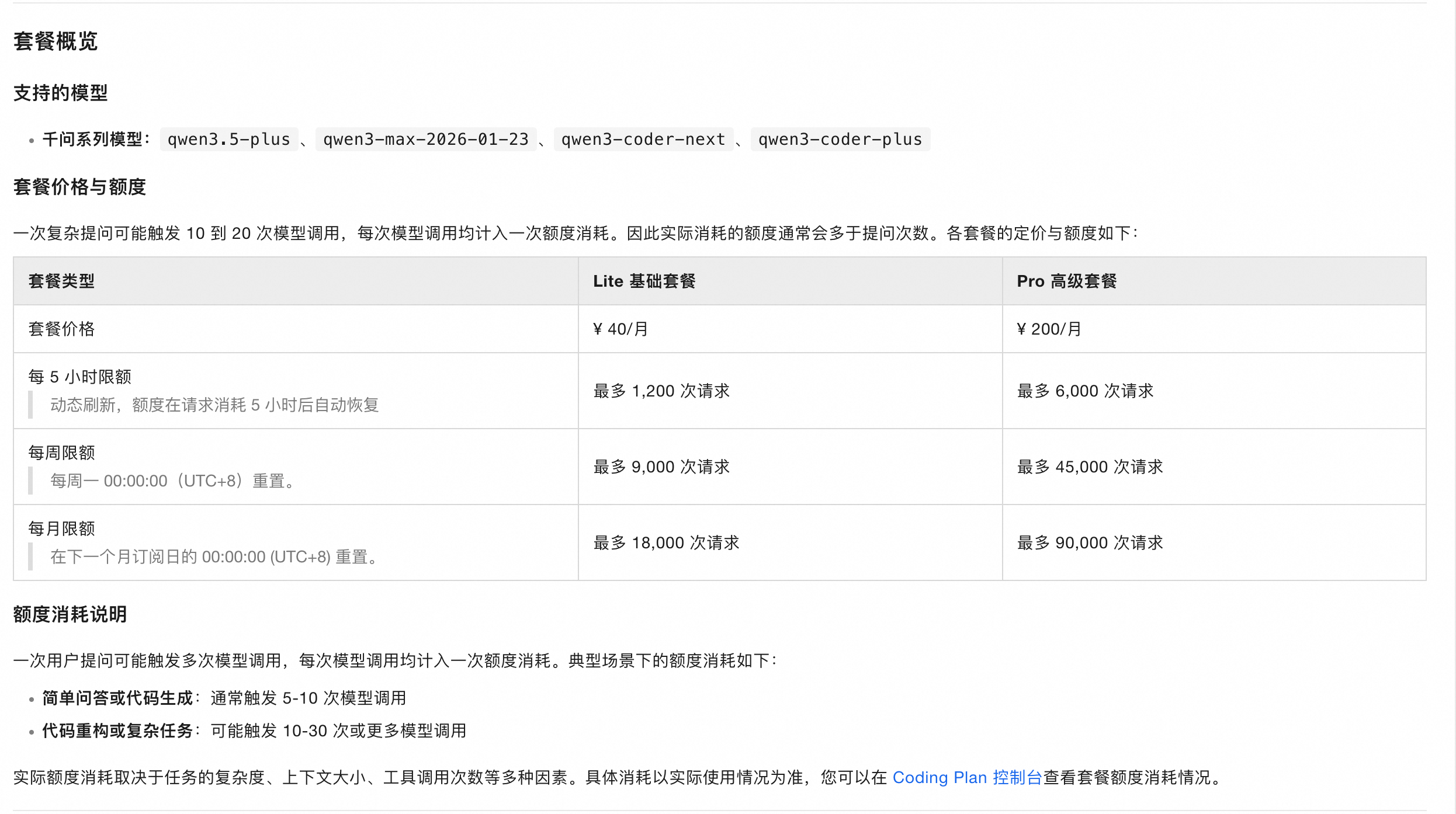Click the qwen3-coder-next code tag

(x=643, y=140)
